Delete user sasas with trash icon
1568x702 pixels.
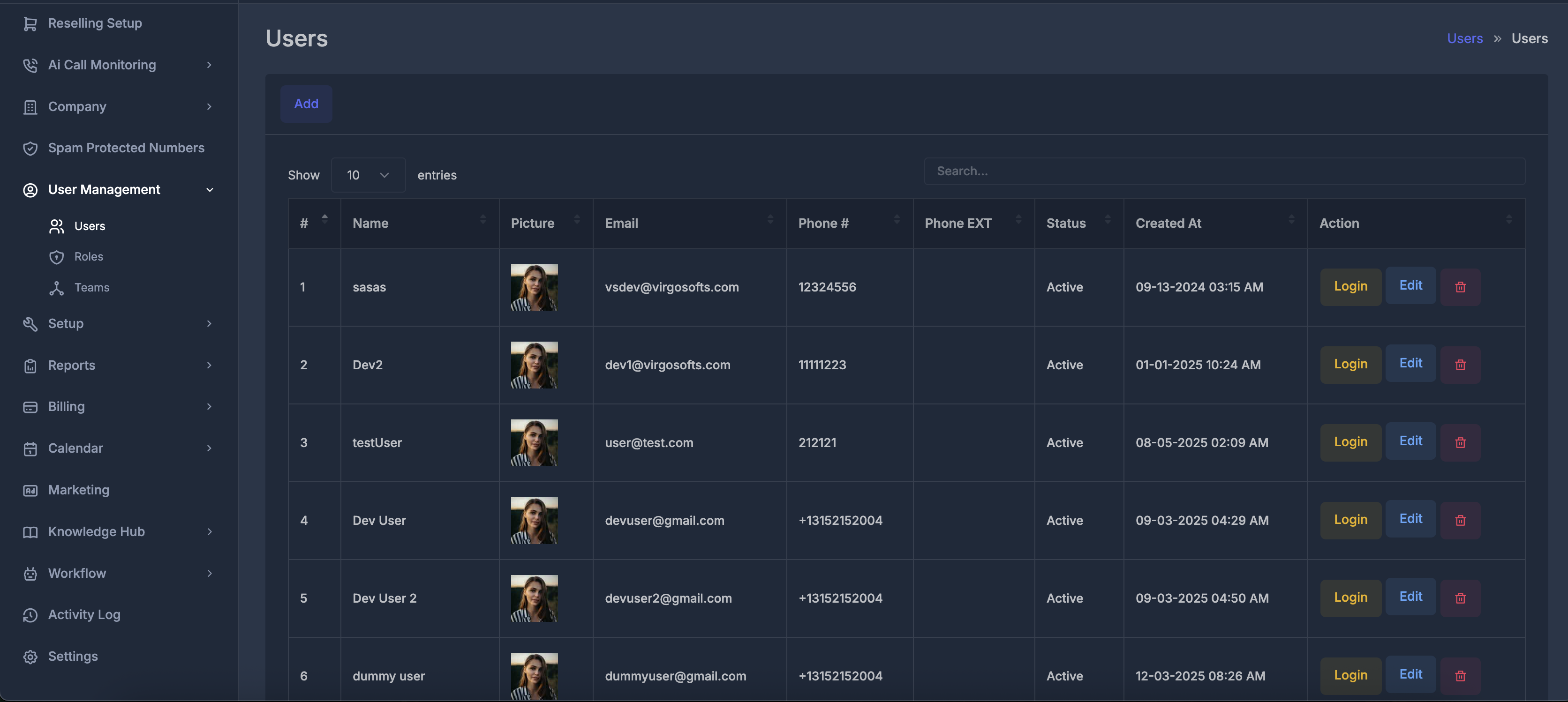[x=1460, y=287]
